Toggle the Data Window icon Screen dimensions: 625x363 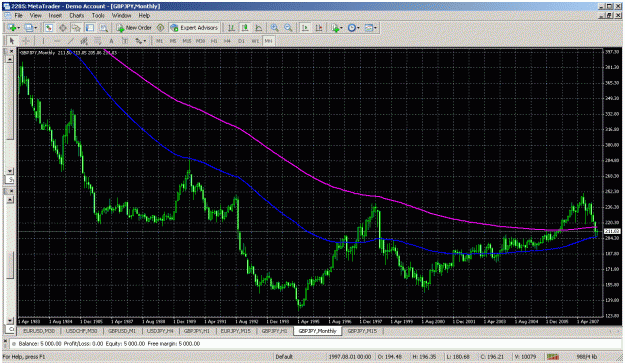point(63,27)
